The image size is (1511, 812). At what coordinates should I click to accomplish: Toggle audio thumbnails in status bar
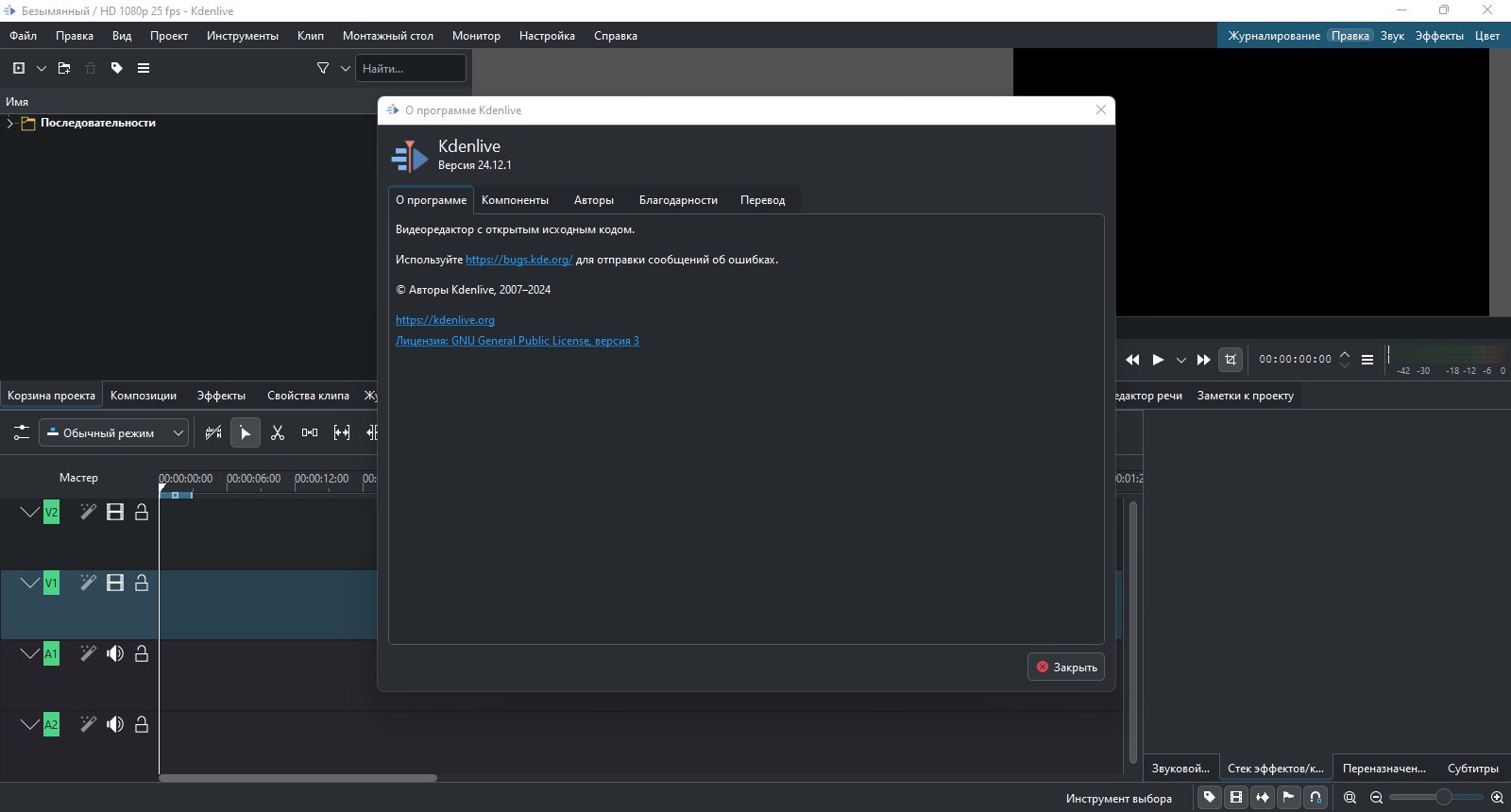pos(1263,798)
